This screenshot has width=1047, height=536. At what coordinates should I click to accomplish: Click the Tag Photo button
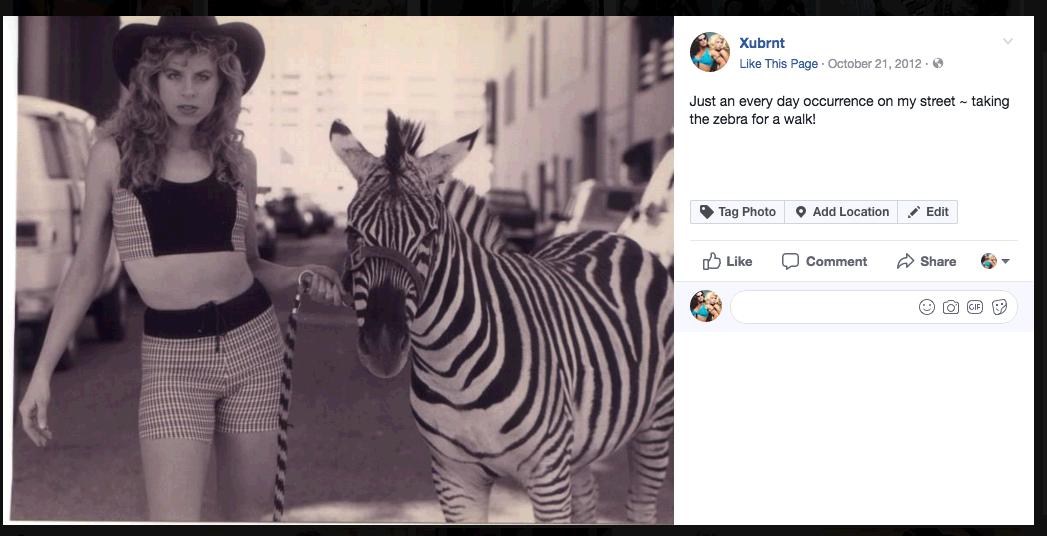click(x=737, y=212)
